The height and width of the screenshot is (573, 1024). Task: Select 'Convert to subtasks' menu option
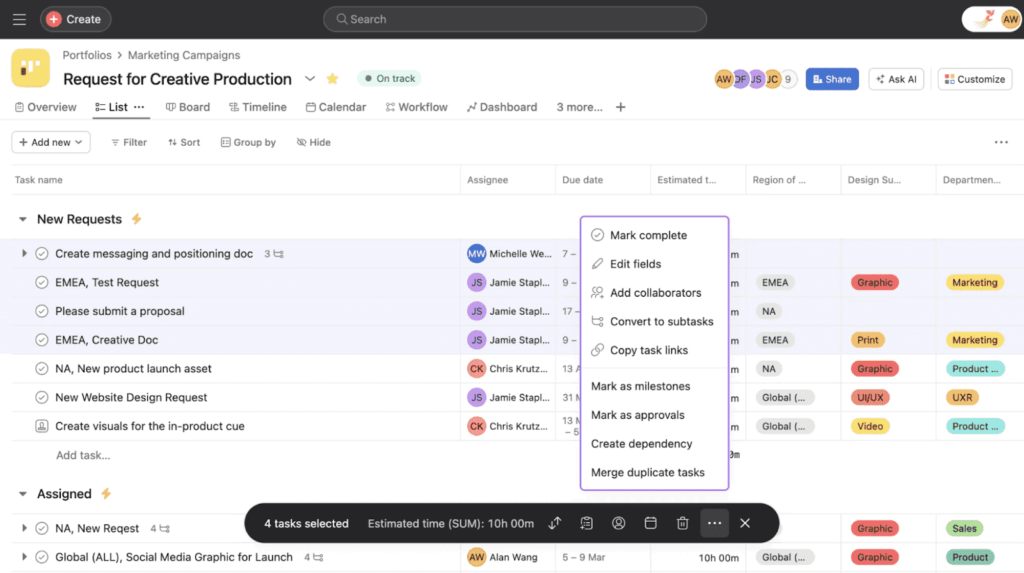661,322
